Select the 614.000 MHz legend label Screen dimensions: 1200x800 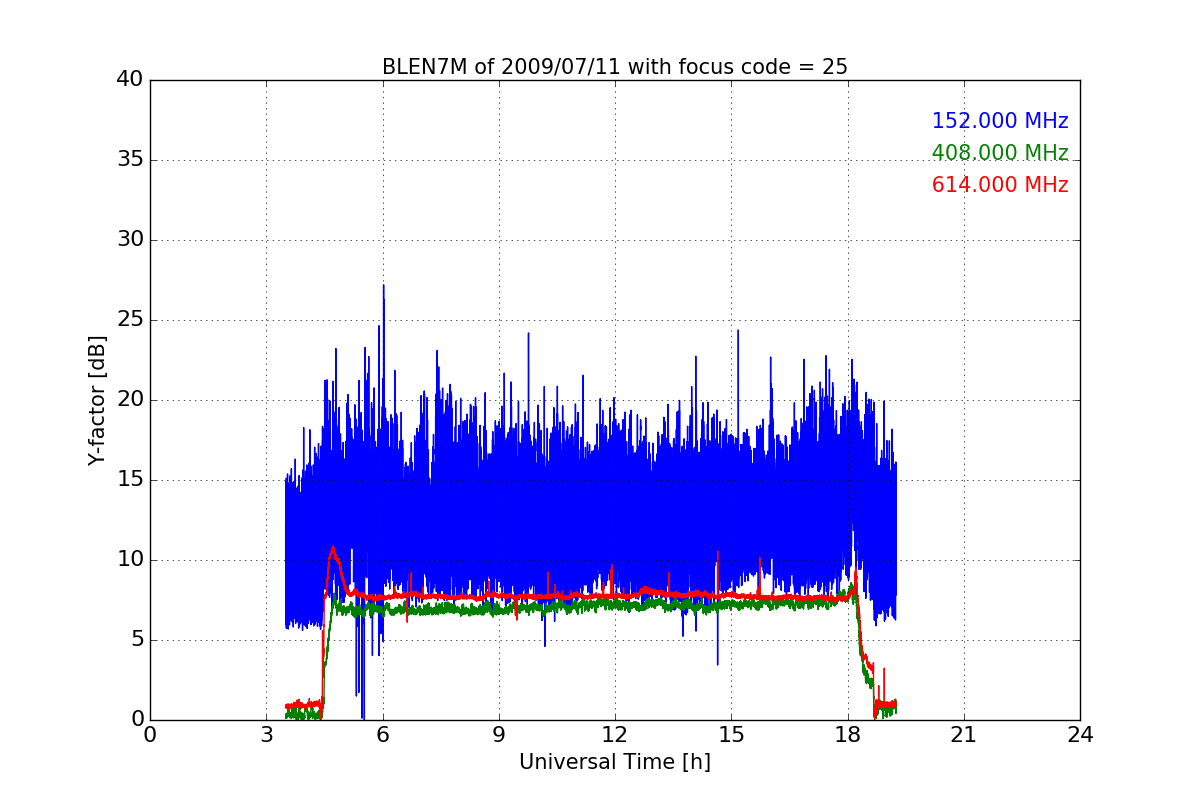[1000, 185]
